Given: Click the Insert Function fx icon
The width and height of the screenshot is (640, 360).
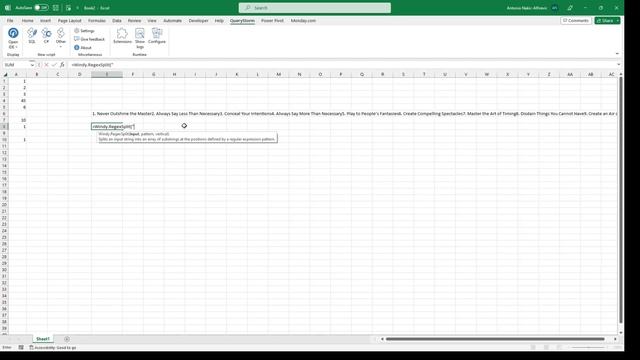Looking at the screenshot, I should [62, 65].
